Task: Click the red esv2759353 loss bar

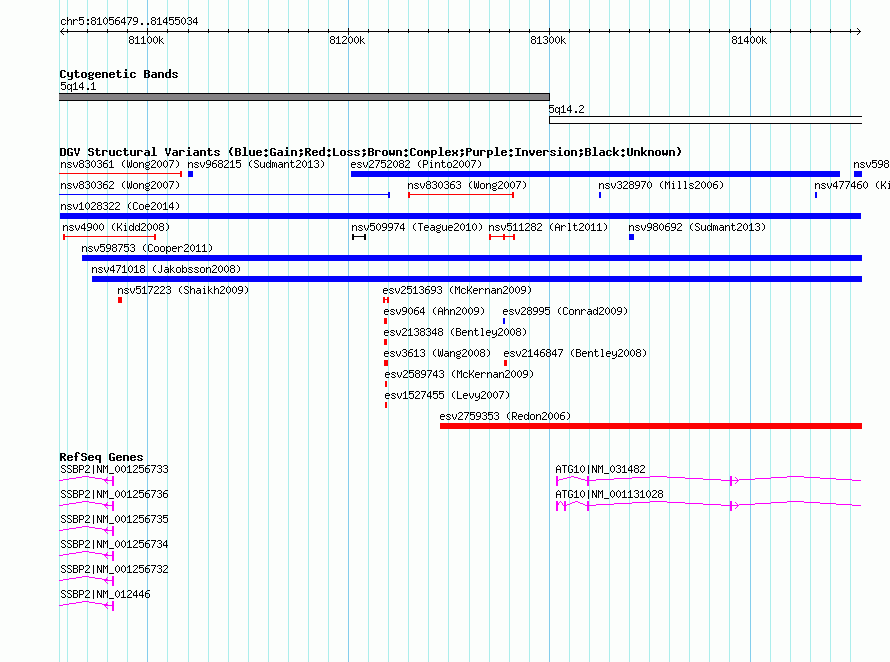Action: click(x=651, y=426)
